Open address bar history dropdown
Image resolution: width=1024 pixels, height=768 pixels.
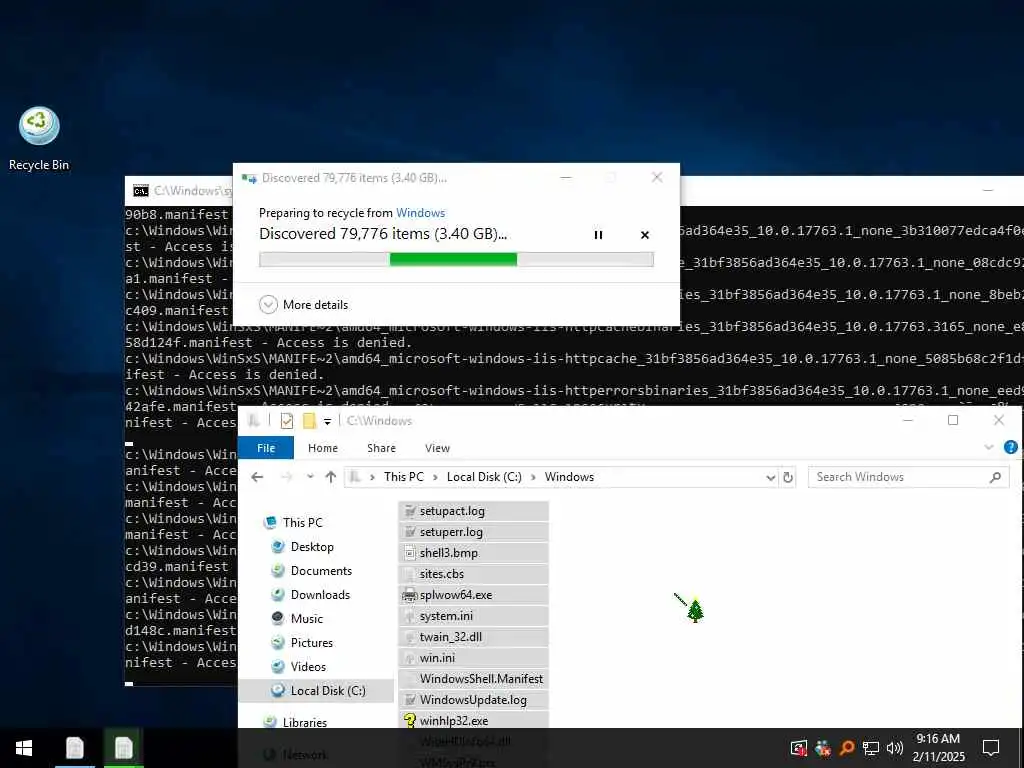[771, 478]
